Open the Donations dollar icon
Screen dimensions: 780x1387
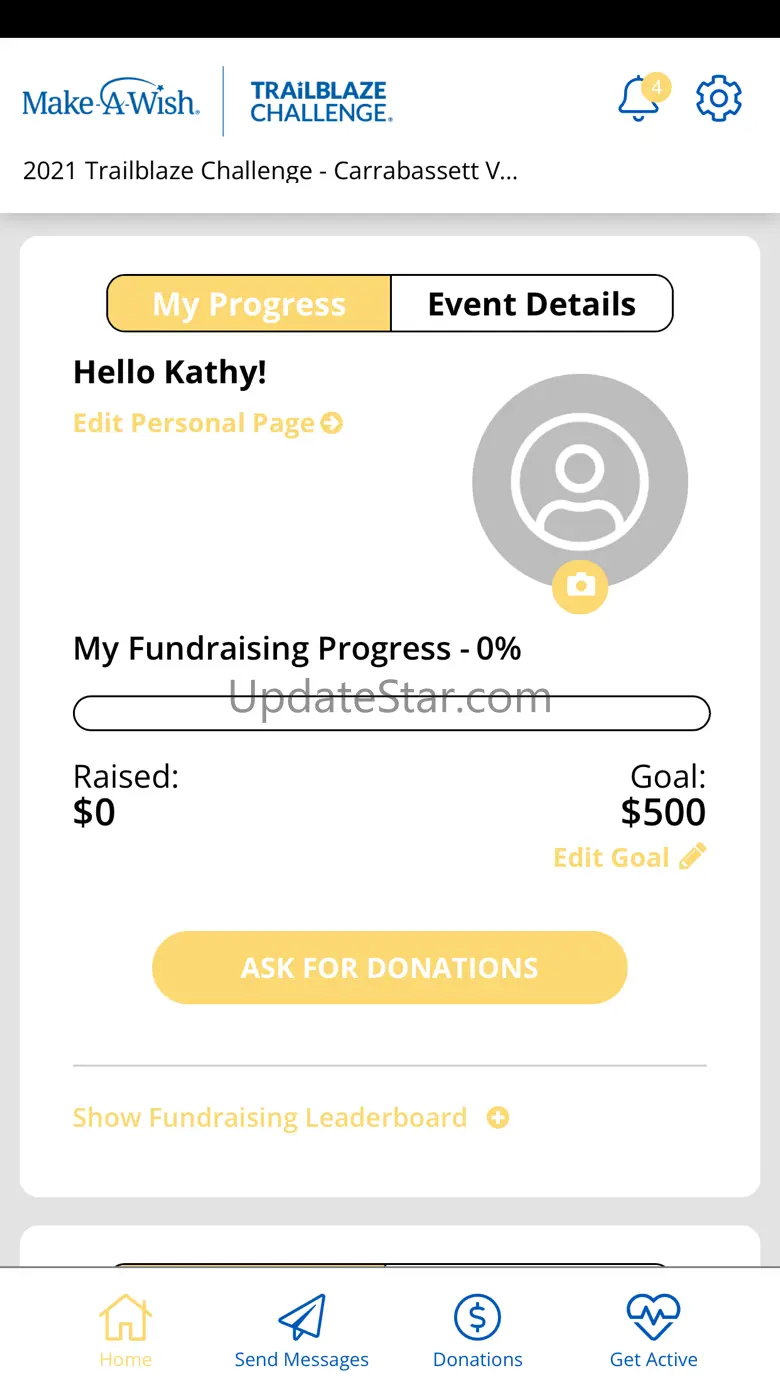point(477,1319)
